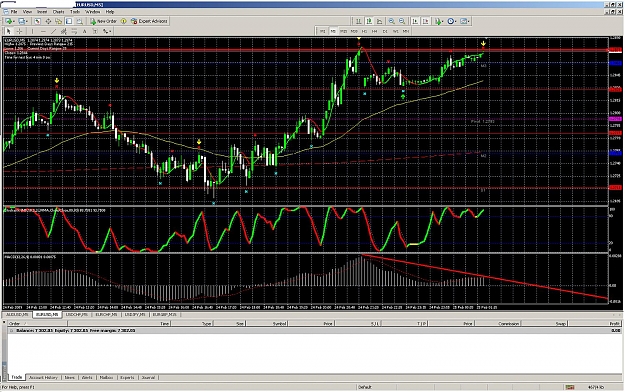Screen dimensions: 625x392
Task: Toggle the Expert Advisors button
Action: pyautogui.click(x=149, y=21)
